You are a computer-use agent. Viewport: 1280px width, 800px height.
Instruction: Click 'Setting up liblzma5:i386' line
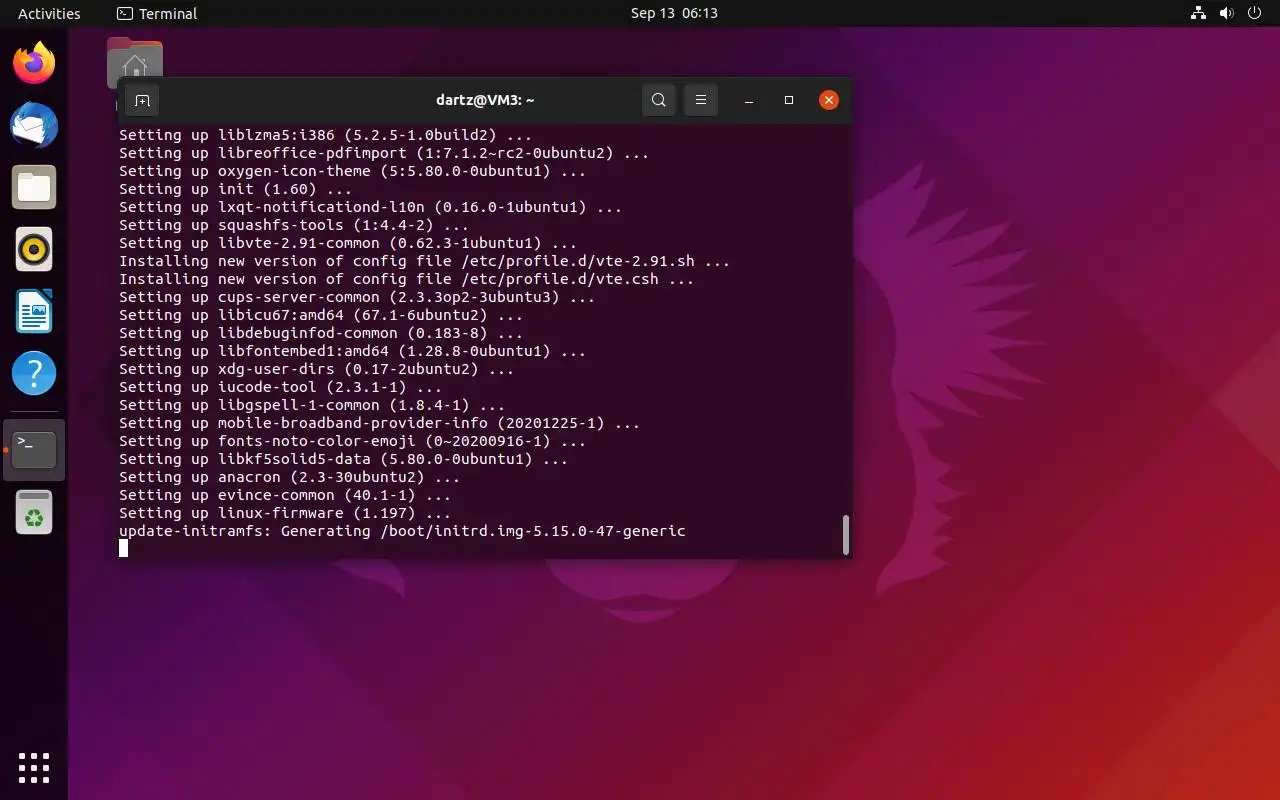tap(325, 135)
